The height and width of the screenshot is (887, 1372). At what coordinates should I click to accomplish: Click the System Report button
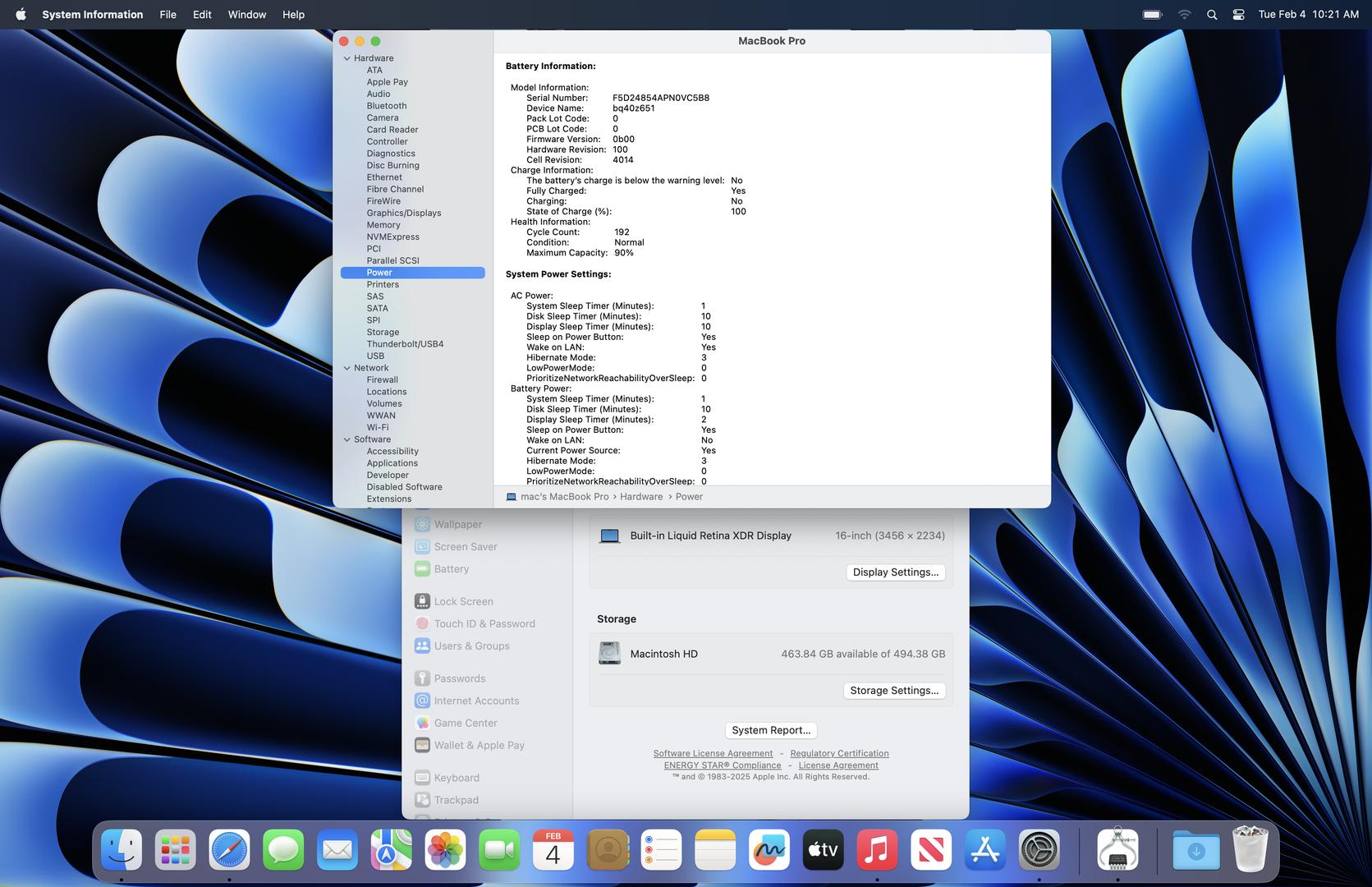pyautogui.click(x=770, y=730)
